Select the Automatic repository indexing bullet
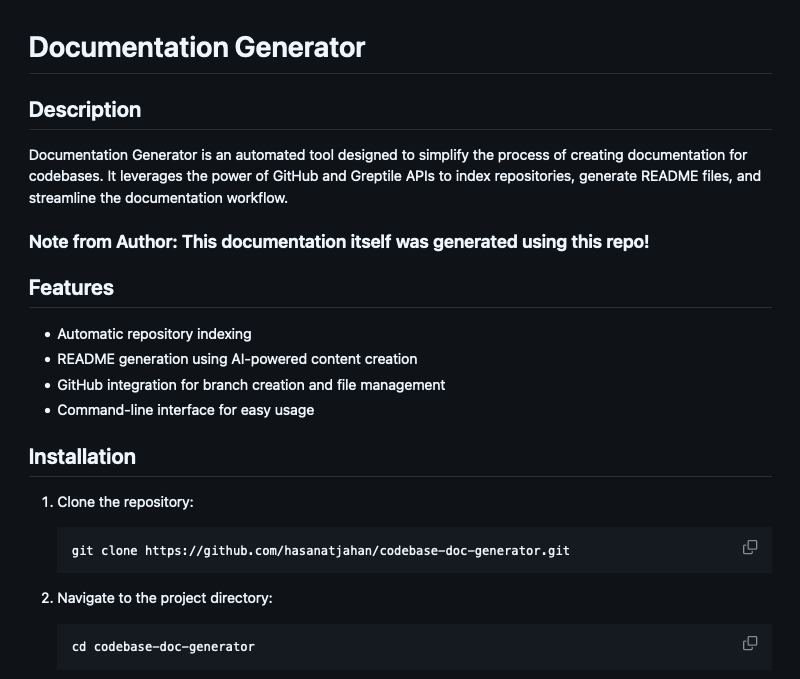This screenshot has height=679, width=800. pyautogui.click(x=154, y=334)
